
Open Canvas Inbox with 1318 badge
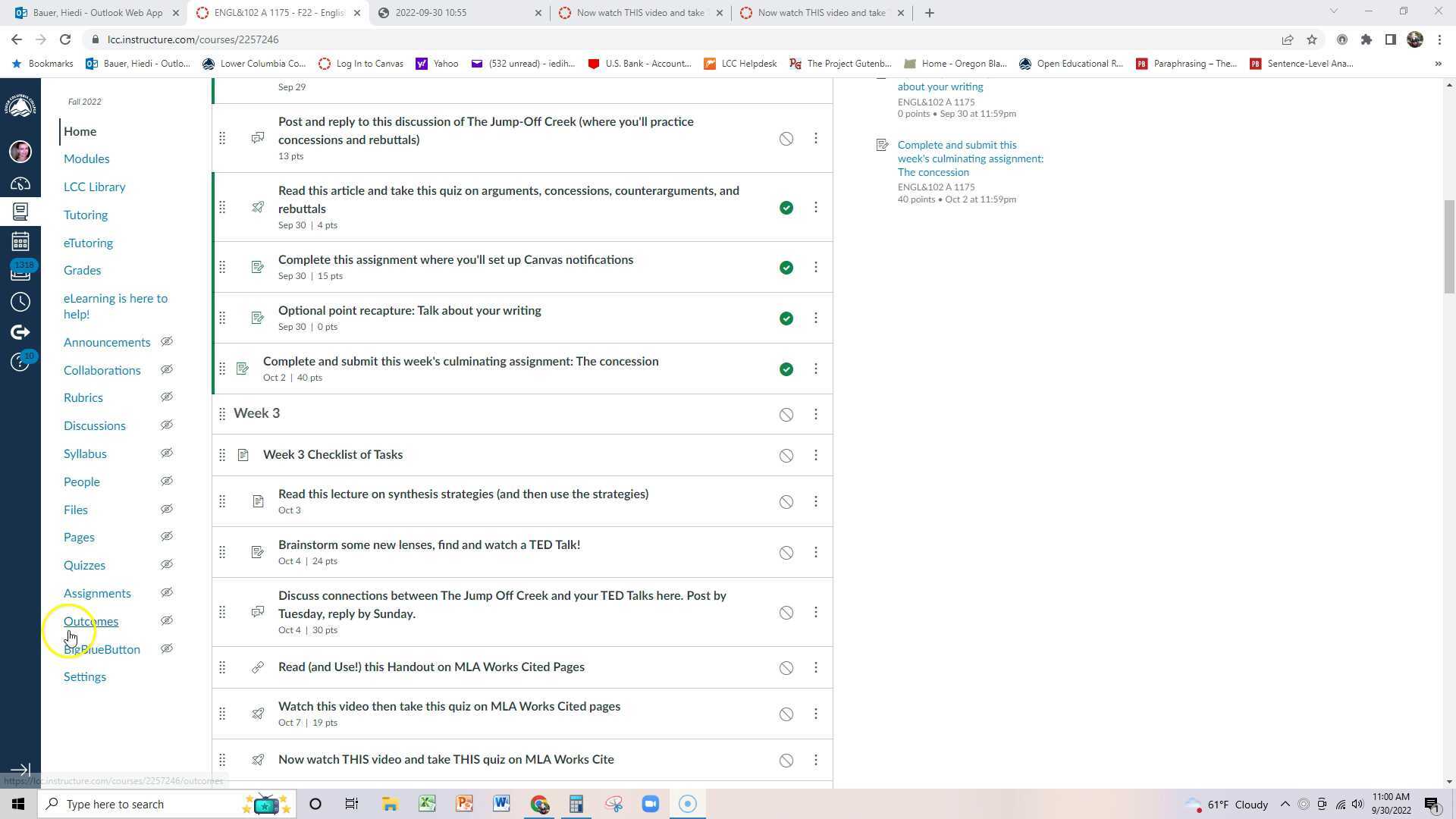point(20,272)
